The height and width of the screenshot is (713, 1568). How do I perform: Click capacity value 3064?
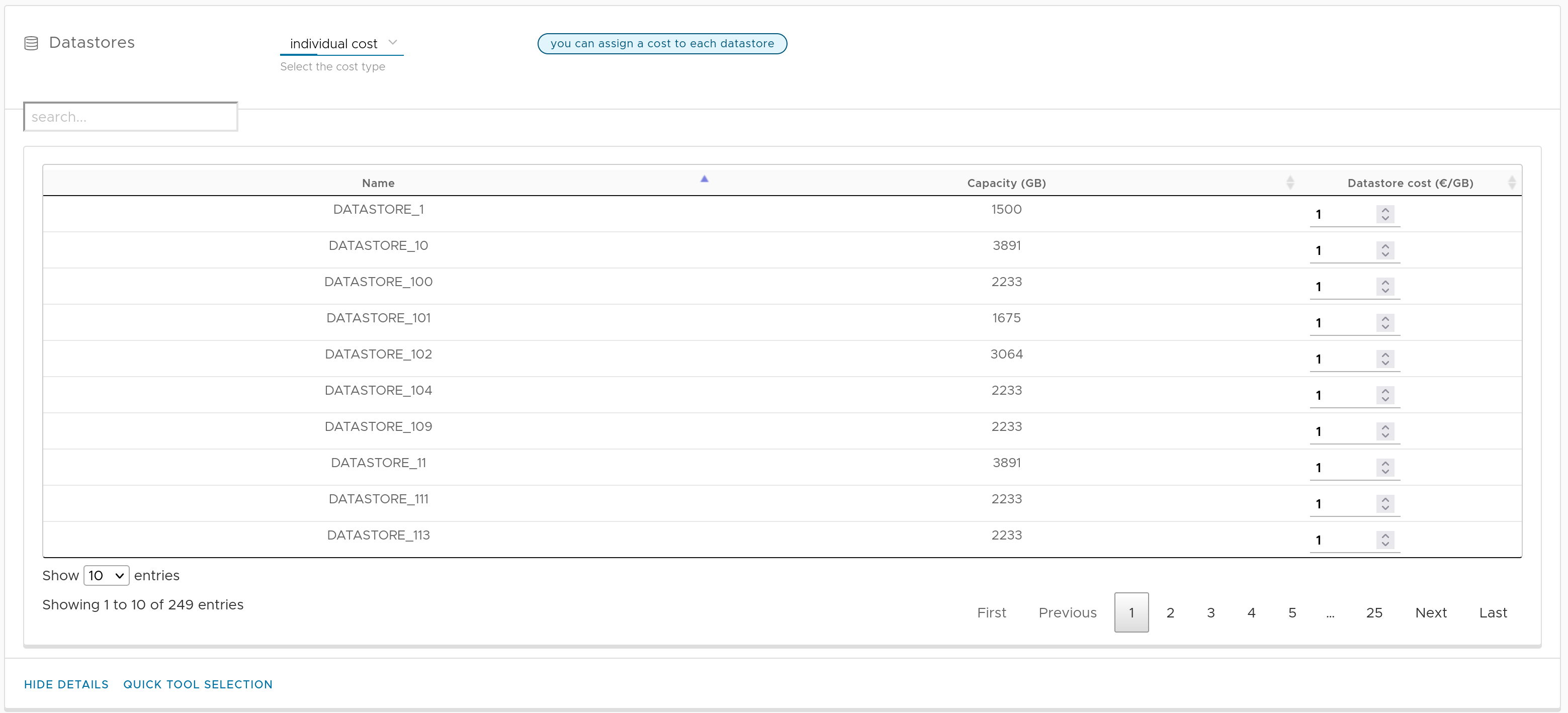(x=1006, y=354)
